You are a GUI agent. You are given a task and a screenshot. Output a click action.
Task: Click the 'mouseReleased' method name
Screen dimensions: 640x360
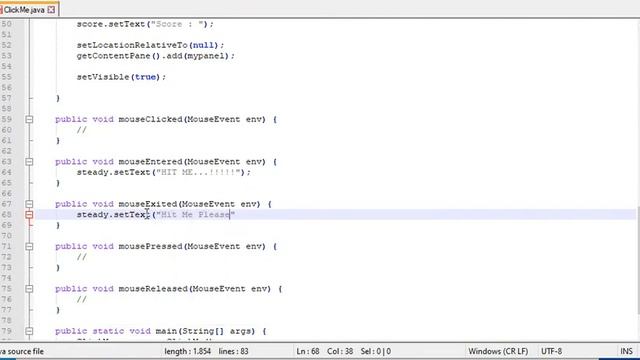(153, 289)
